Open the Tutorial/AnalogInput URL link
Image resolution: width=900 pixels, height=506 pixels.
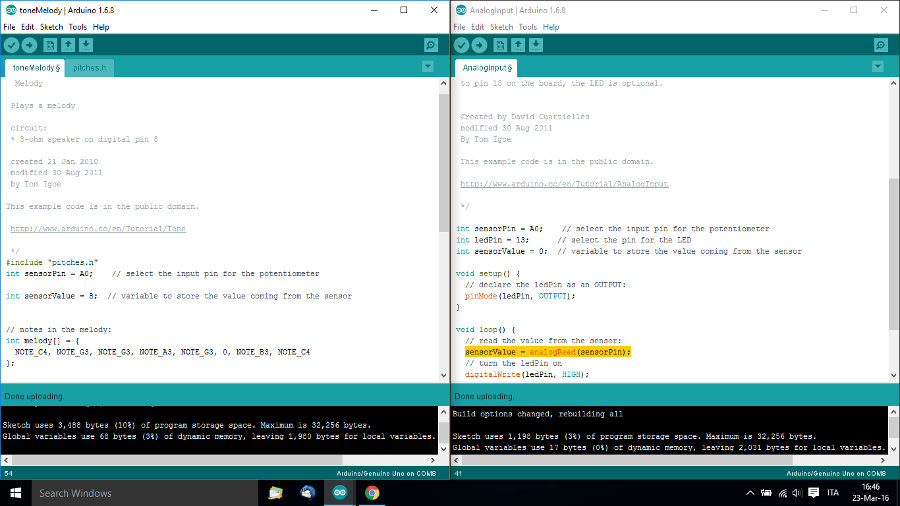click(x=564, y=184)
